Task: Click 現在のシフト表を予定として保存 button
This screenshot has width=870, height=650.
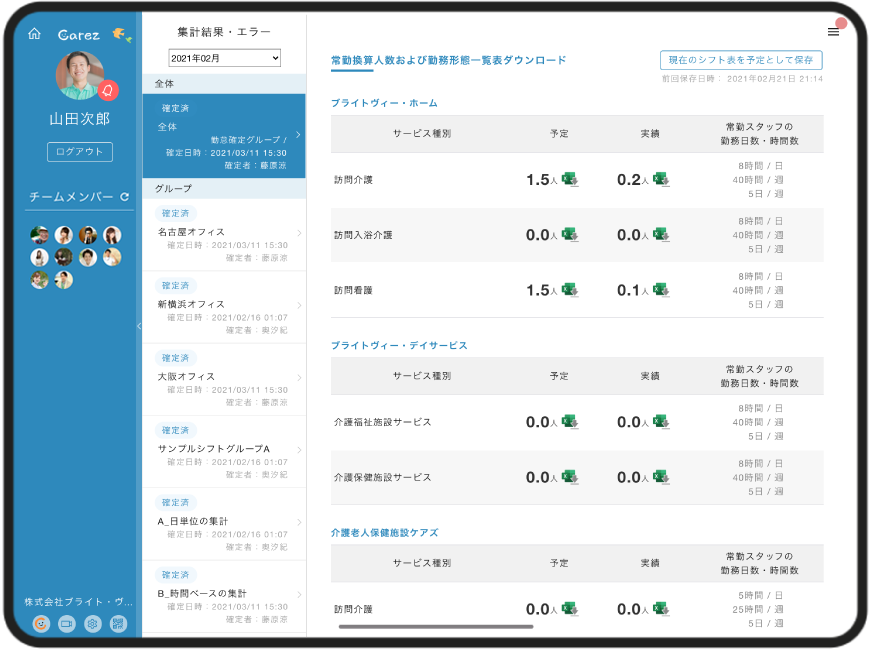Action: click(x=740, y=60)
